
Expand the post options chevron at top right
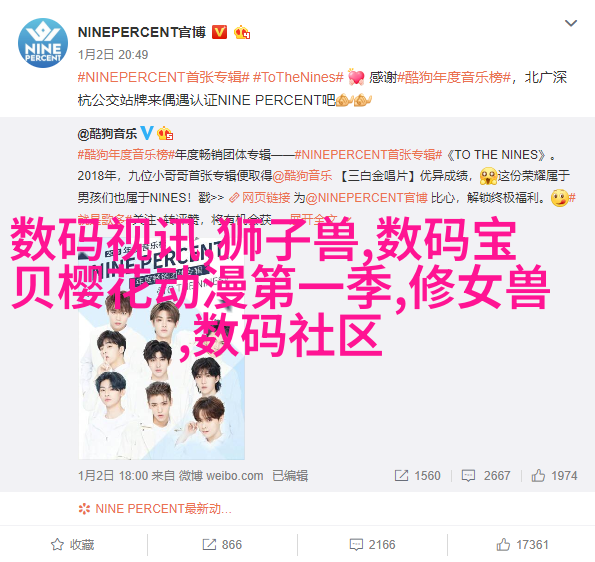[x=571, y=24]
